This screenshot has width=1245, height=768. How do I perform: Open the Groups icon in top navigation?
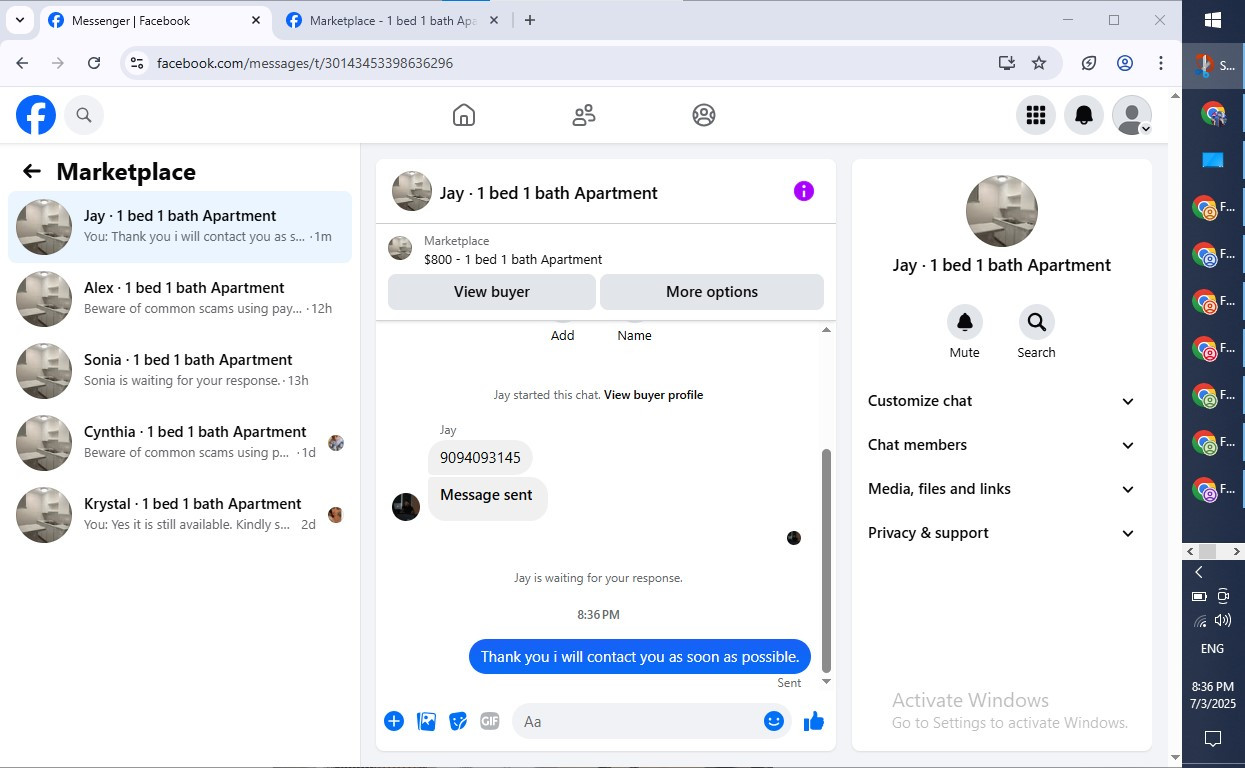[x=704, y=115]
